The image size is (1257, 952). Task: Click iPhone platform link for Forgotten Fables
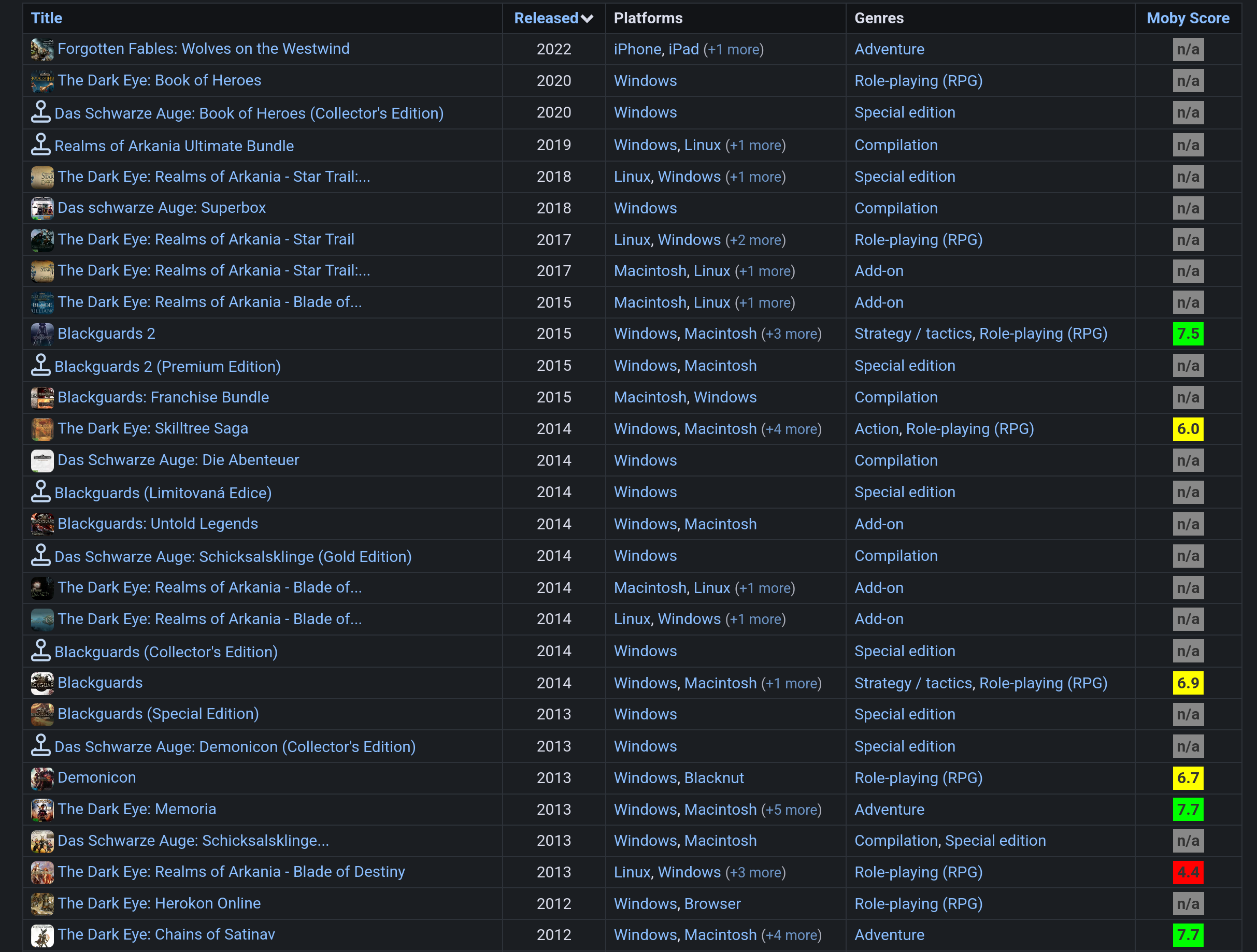pyautogui.click(x=638, y=49)
